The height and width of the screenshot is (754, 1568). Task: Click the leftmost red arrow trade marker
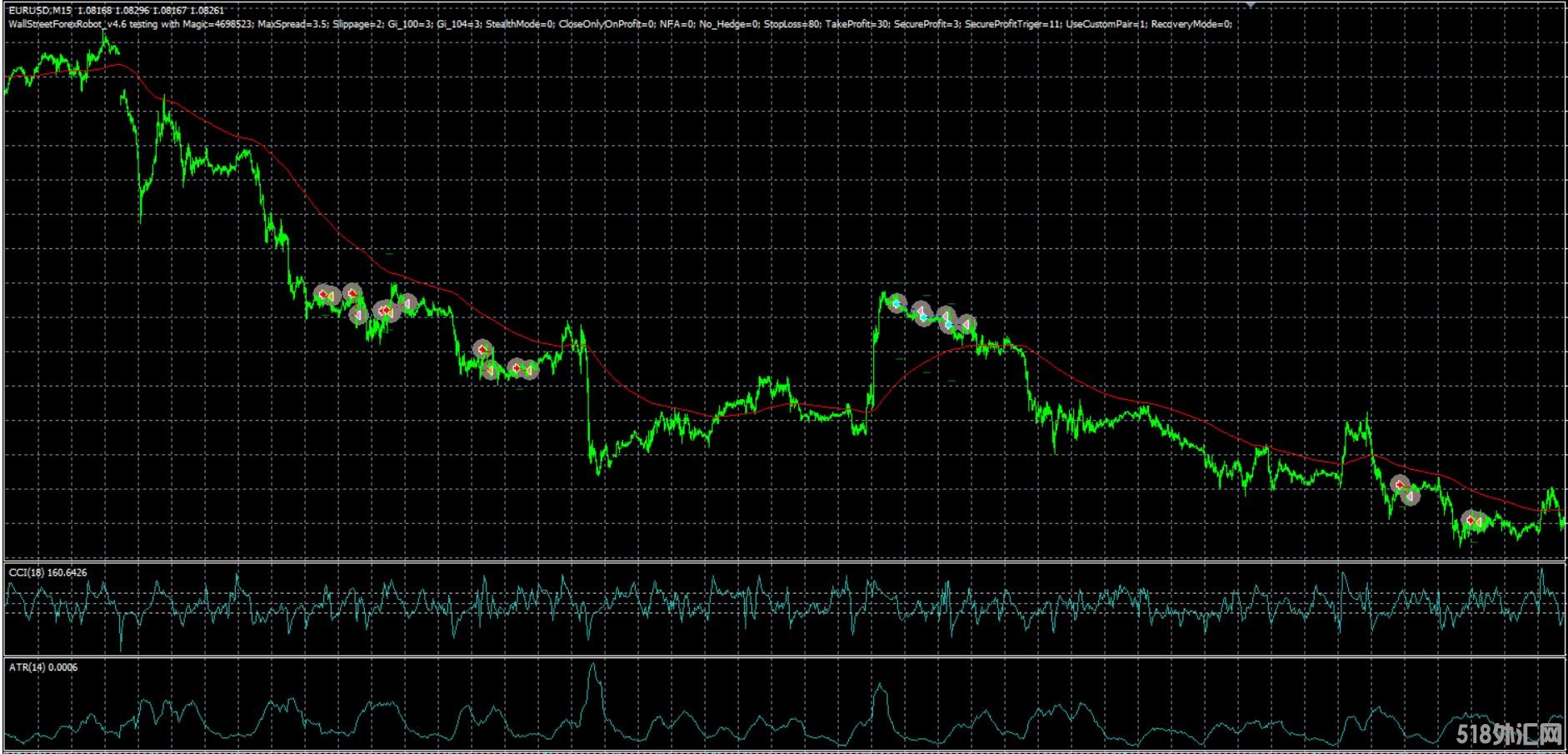point(323,294)
